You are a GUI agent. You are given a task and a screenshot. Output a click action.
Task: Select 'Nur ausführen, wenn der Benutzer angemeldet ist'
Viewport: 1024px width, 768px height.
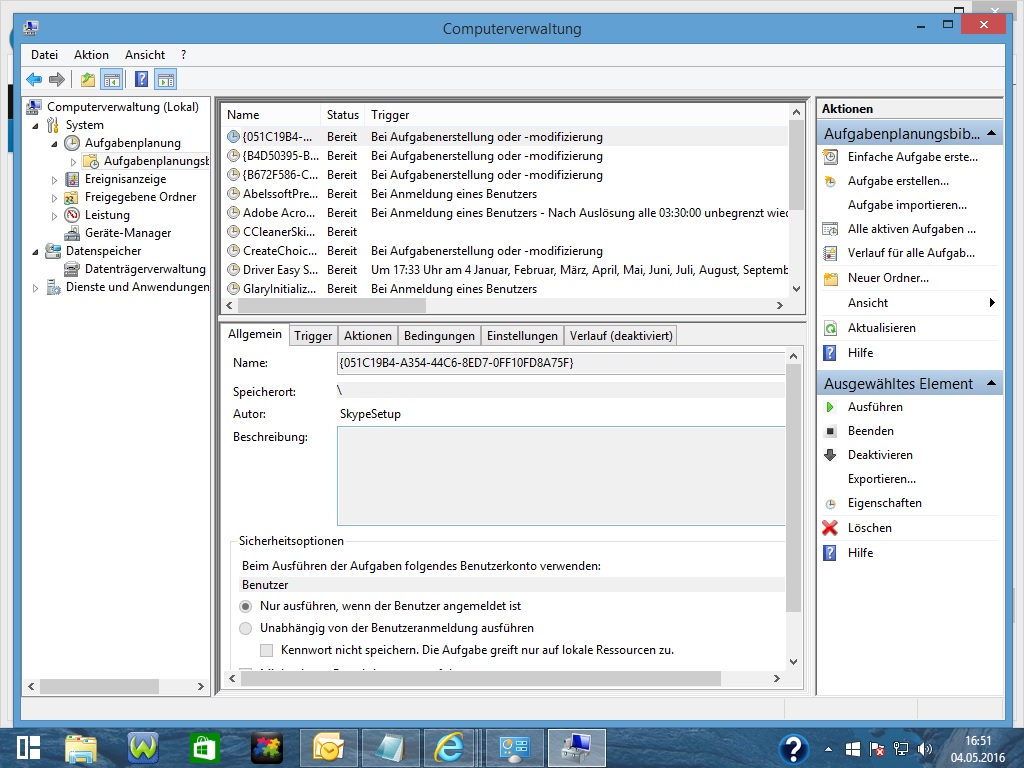pos(246,606)
